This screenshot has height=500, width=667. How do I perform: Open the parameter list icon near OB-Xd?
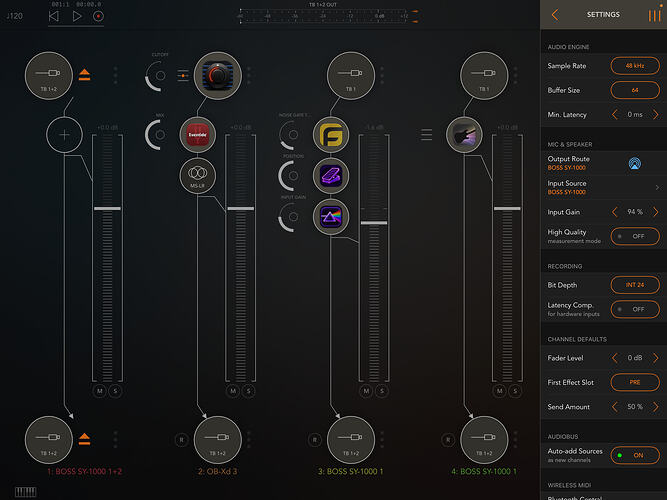[183, 75]
